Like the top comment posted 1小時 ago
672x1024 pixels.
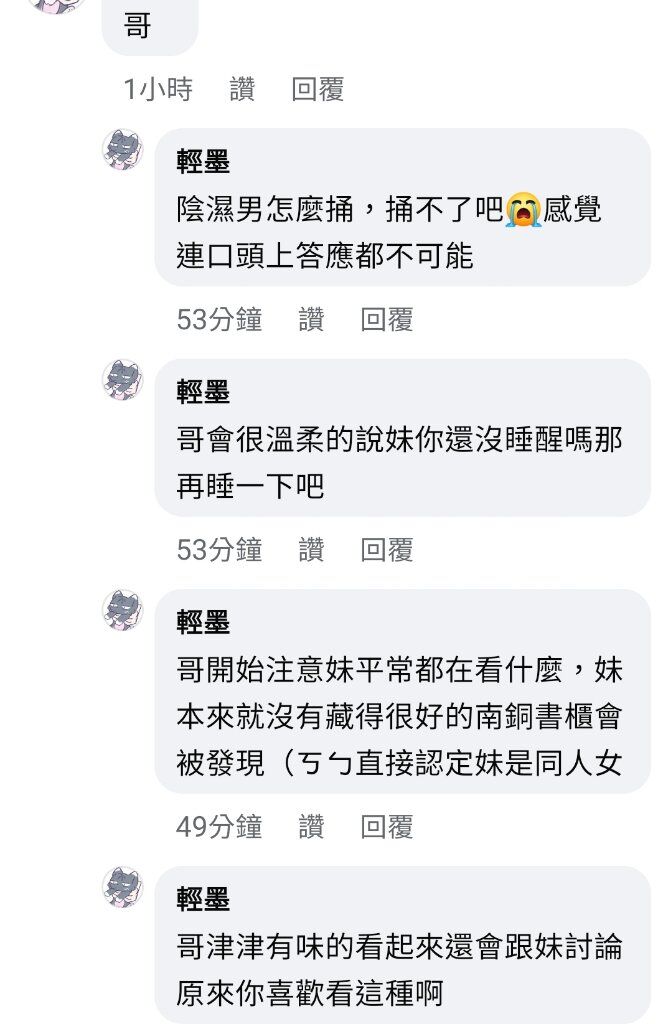242,89
